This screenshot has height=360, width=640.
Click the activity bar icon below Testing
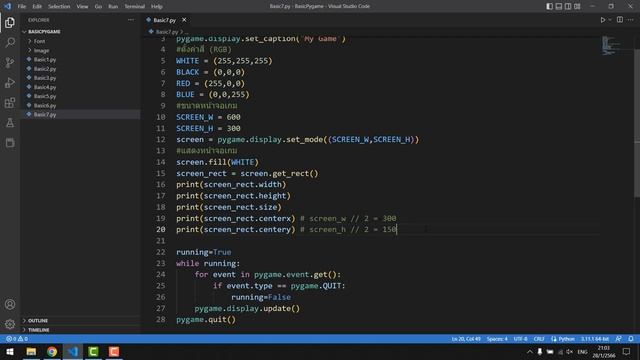coord(10,142)
